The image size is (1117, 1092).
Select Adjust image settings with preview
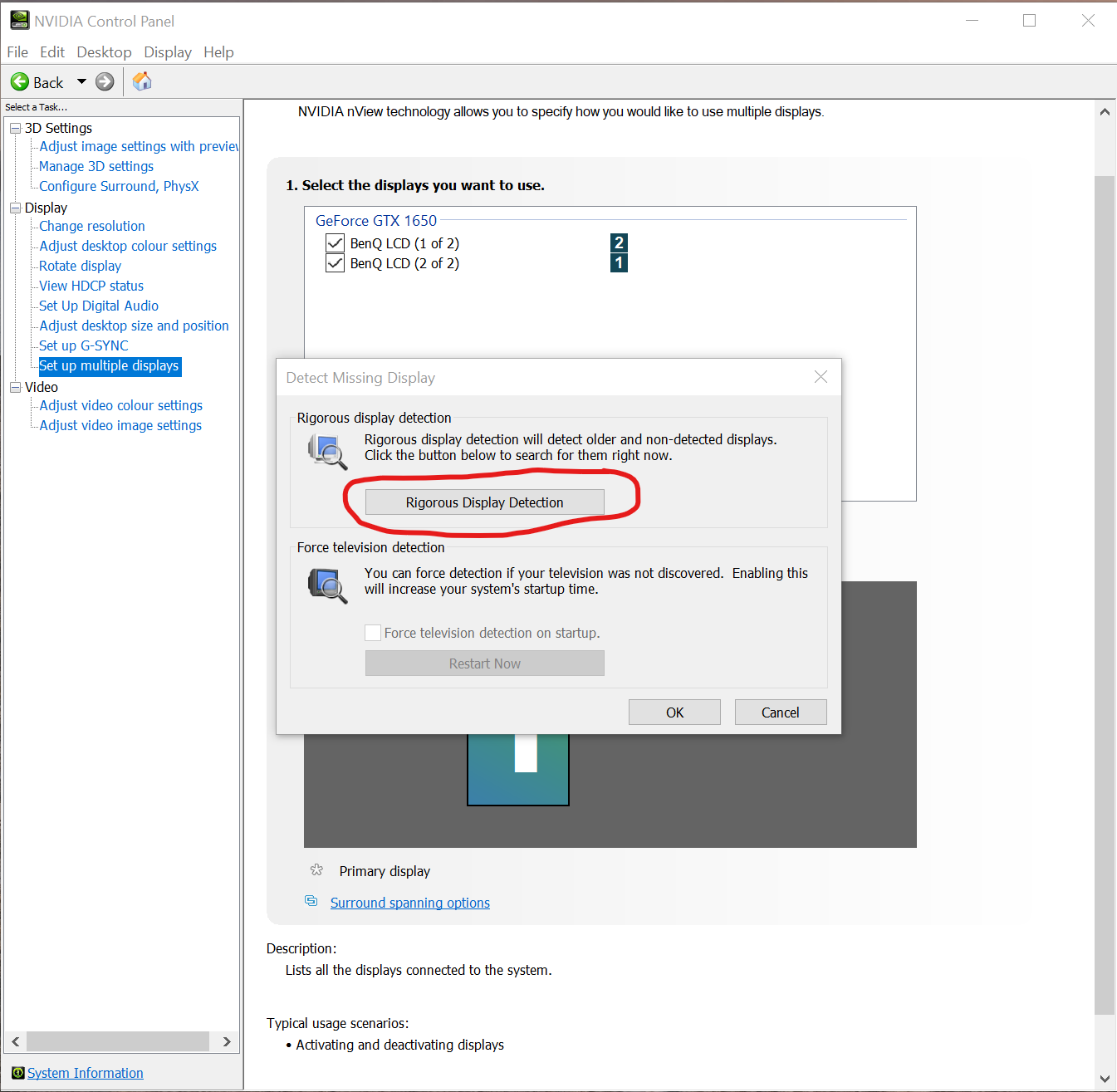139,146
